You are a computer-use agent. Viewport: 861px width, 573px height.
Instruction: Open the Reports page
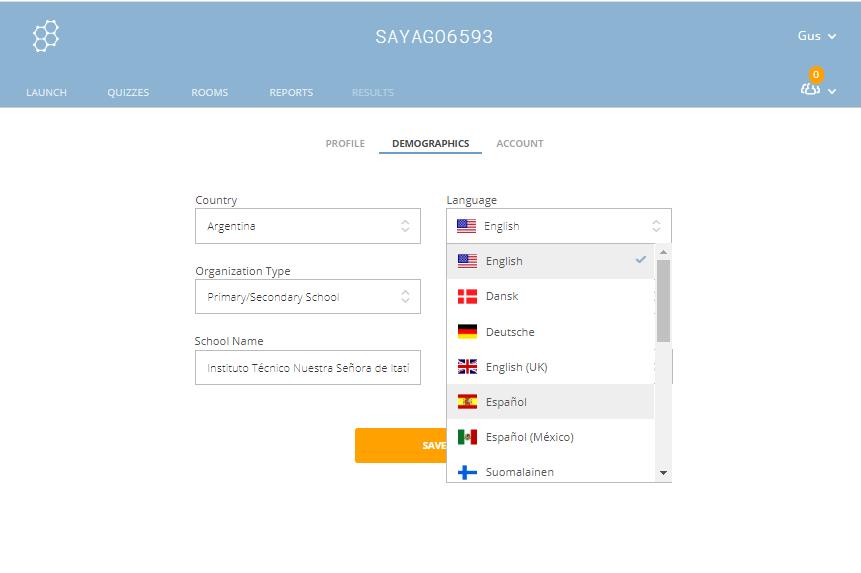[x=291, y=92]
